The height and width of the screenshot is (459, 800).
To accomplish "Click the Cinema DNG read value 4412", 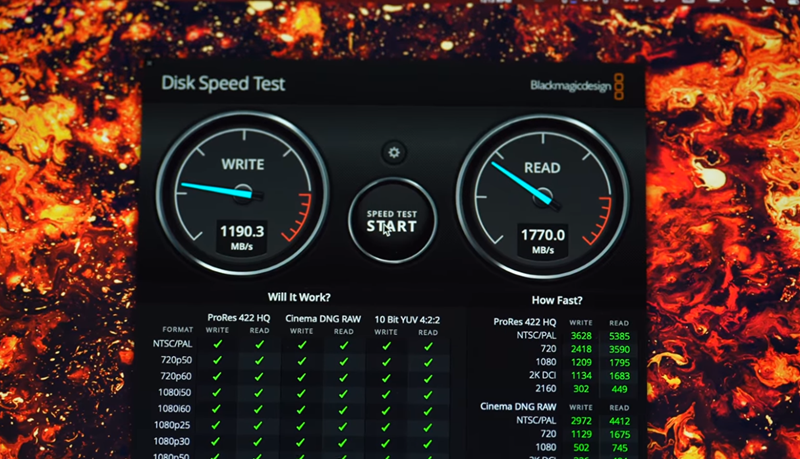I will (x=619, y=421).
